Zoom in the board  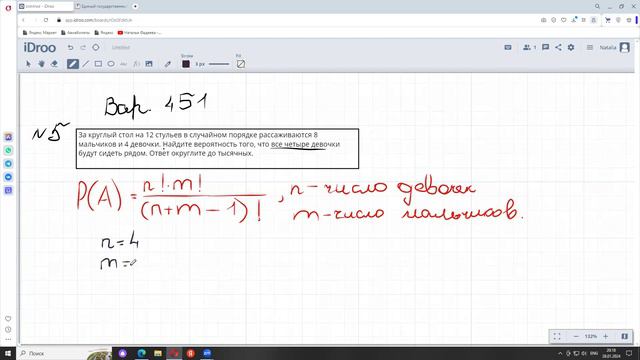[606, 336]
